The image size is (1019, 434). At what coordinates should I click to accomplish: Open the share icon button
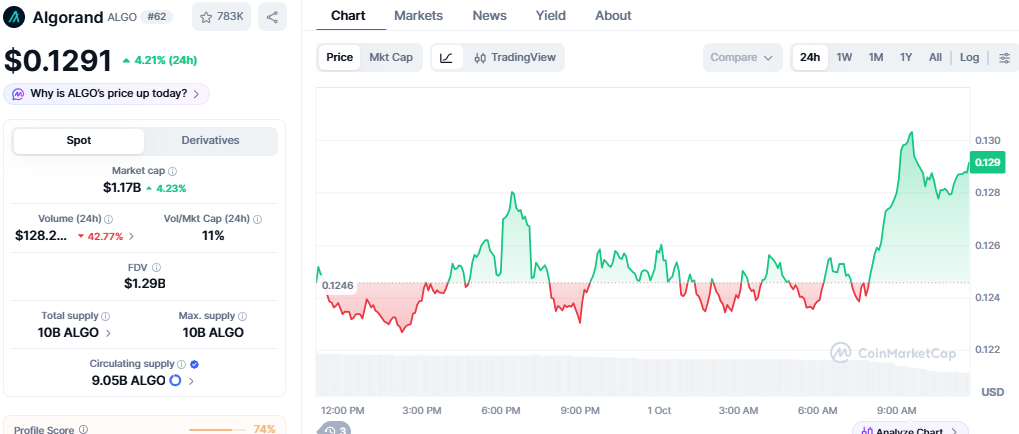click(272, 17)
